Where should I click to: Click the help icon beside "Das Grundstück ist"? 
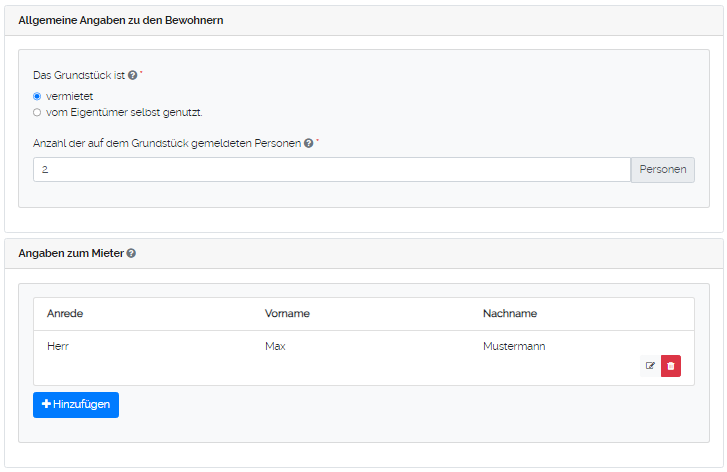(x=133, y=76)
